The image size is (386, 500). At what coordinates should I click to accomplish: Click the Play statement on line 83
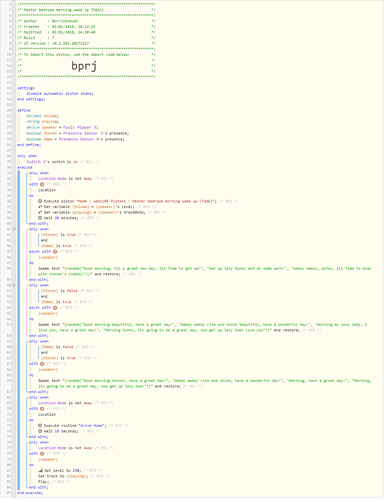(43, 482)
